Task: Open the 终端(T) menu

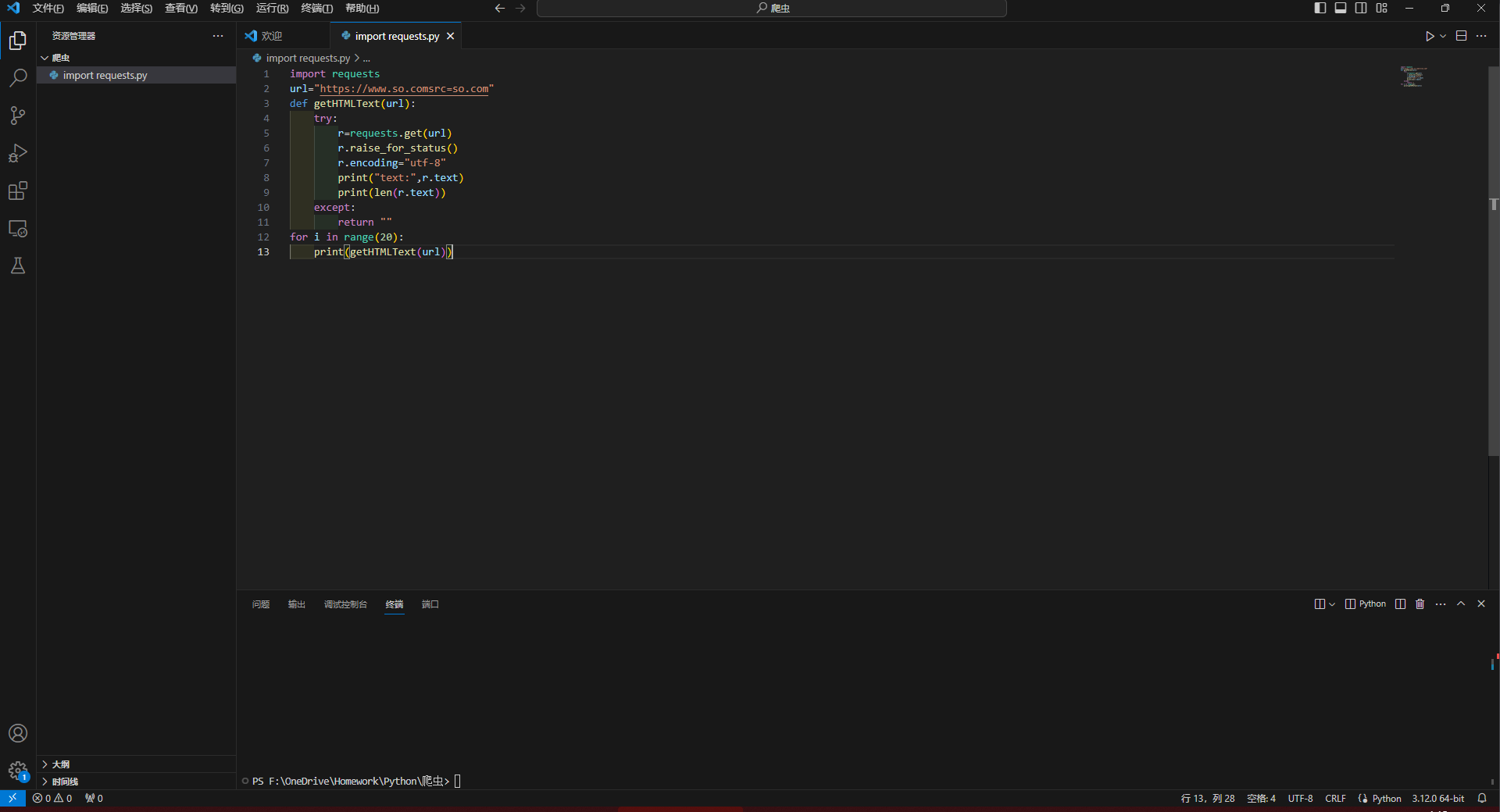Action: (x=316, y=8)
